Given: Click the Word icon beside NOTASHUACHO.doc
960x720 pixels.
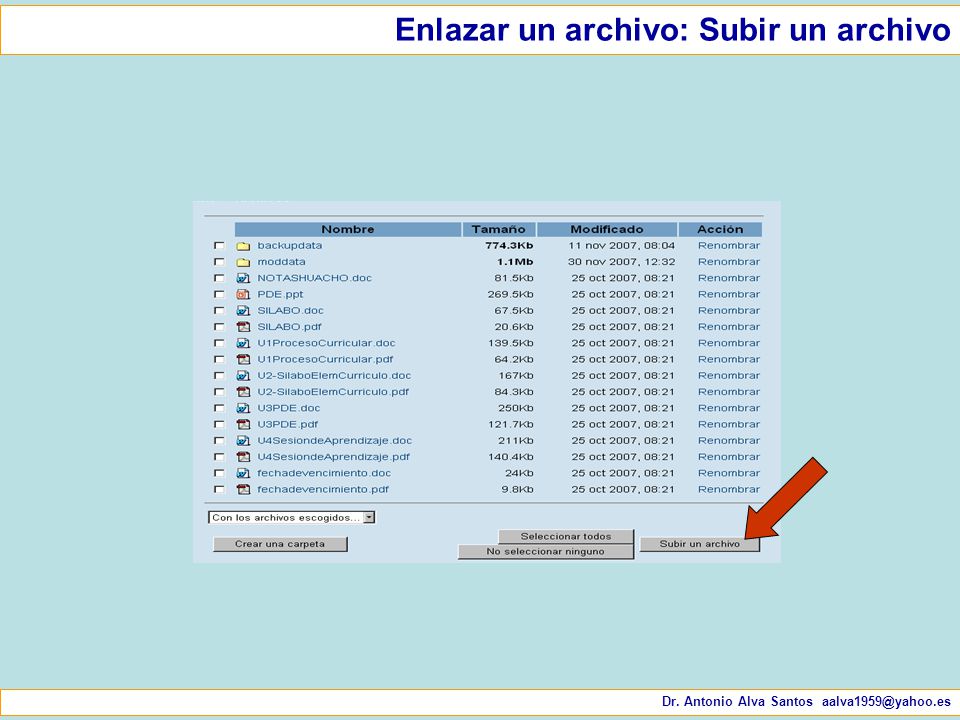Looking at the screenshot, I should (243, 279).
